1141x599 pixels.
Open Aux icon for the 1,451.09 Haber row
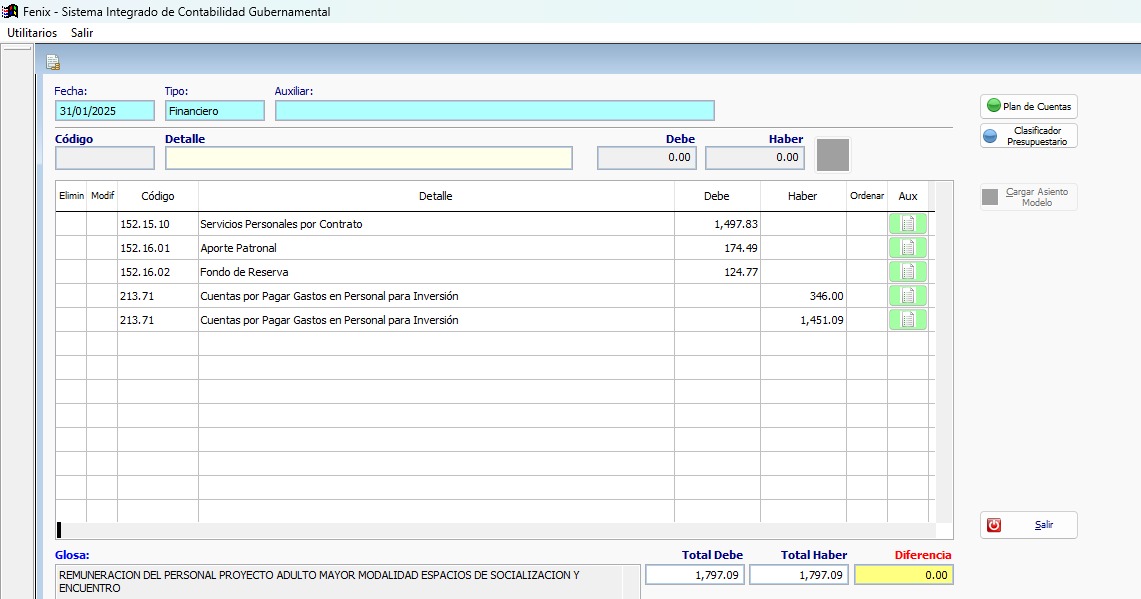tap(907, 320)
